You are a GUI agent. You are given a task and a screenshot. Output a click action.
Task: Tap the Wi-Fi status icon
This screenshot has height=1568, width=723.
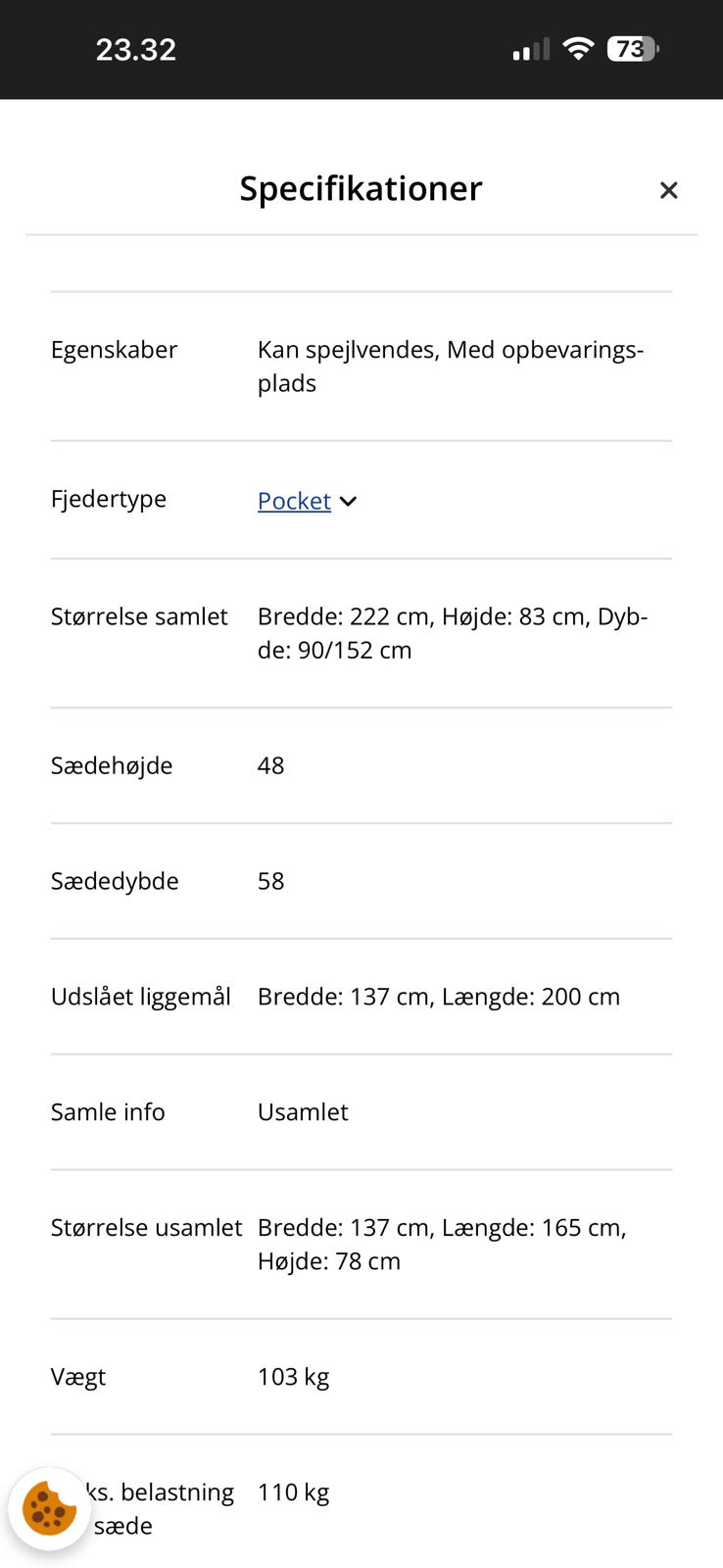[578, 48]
